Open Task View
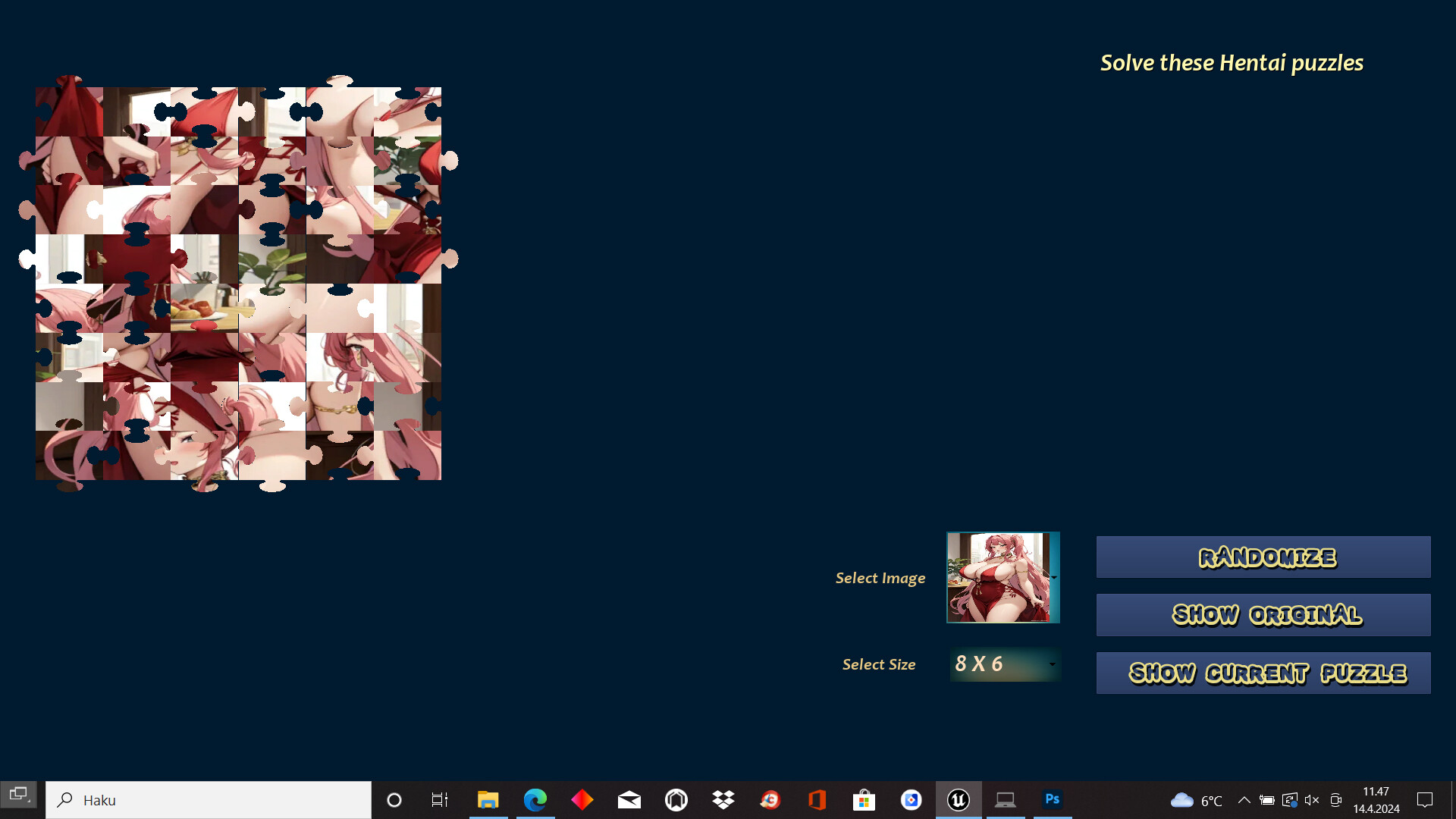Viewport: 1456px width, 819px height. [x=439, y=799]
